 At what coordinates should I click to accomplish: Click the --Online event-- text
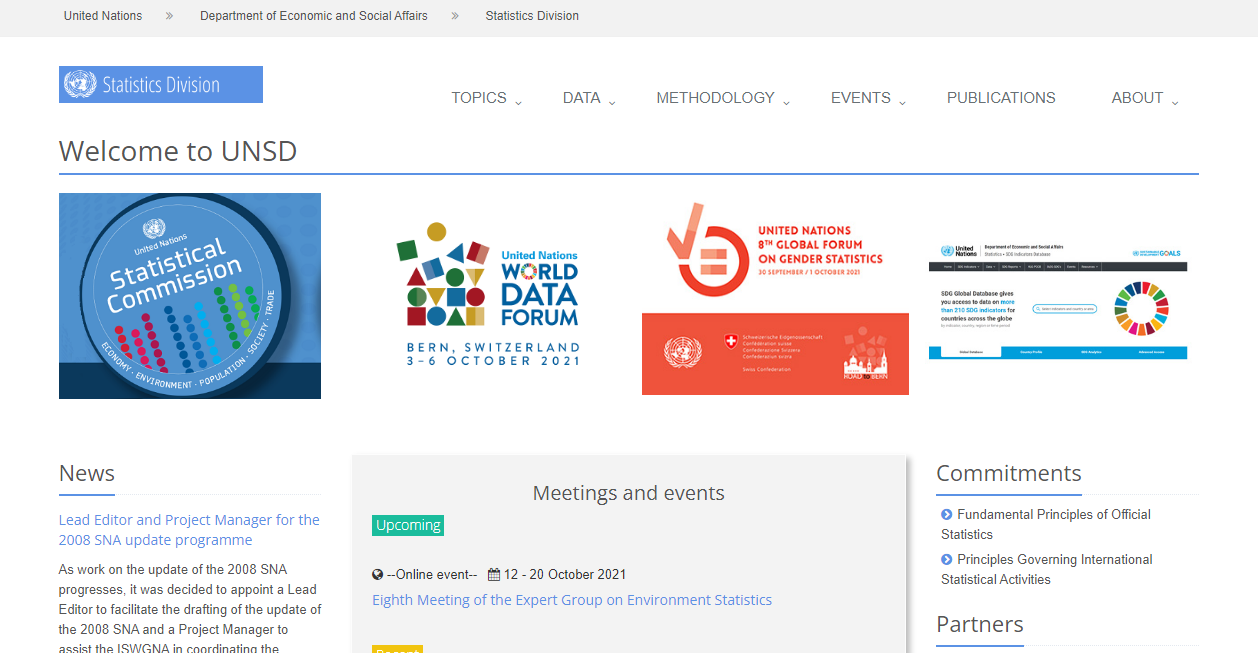click(432, 575)
